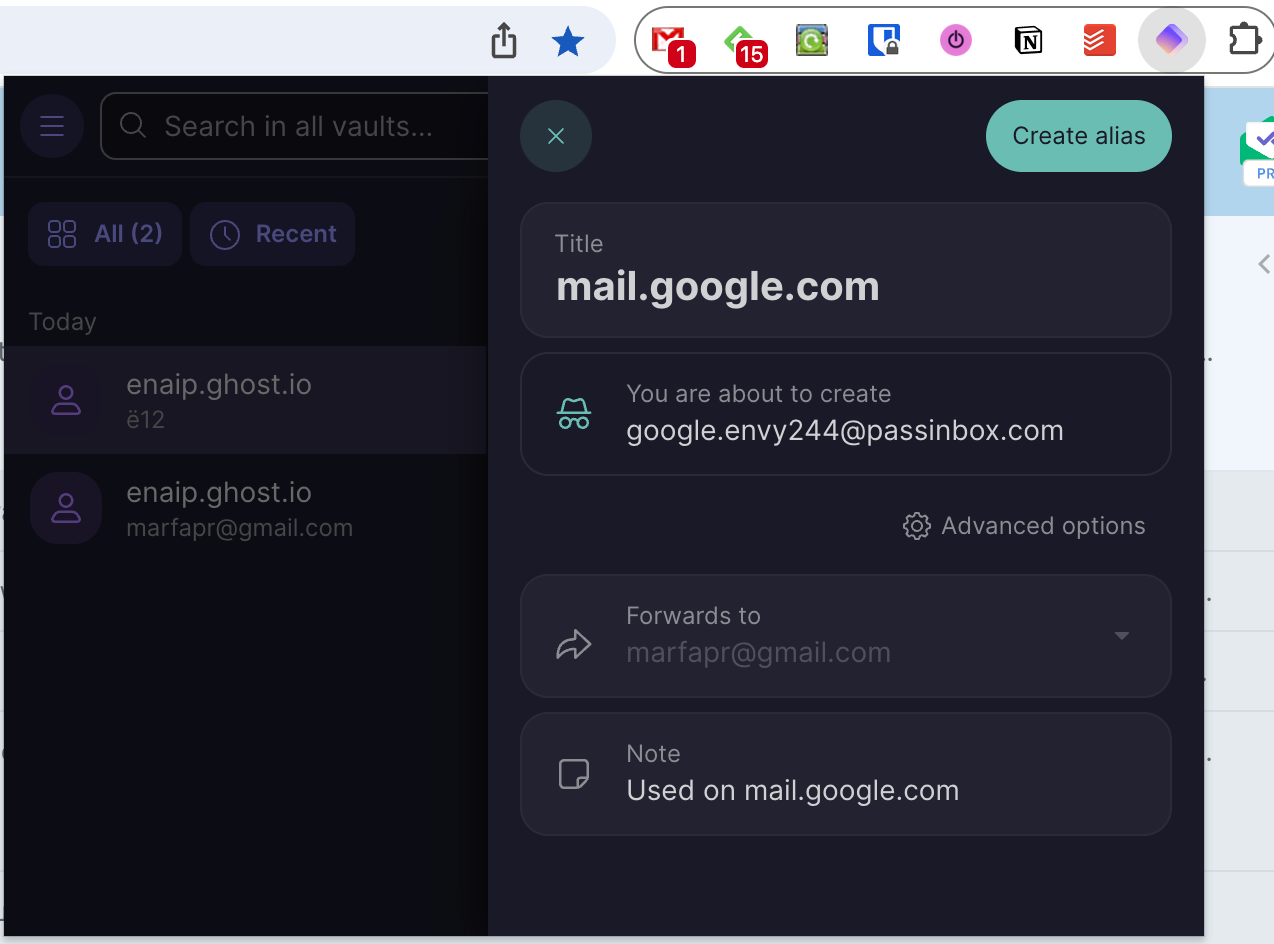Select the All (2) filter
Image resolution: width=1274 pixels, height=944 pixels.
pyautogui.click(x=105, y=234)
